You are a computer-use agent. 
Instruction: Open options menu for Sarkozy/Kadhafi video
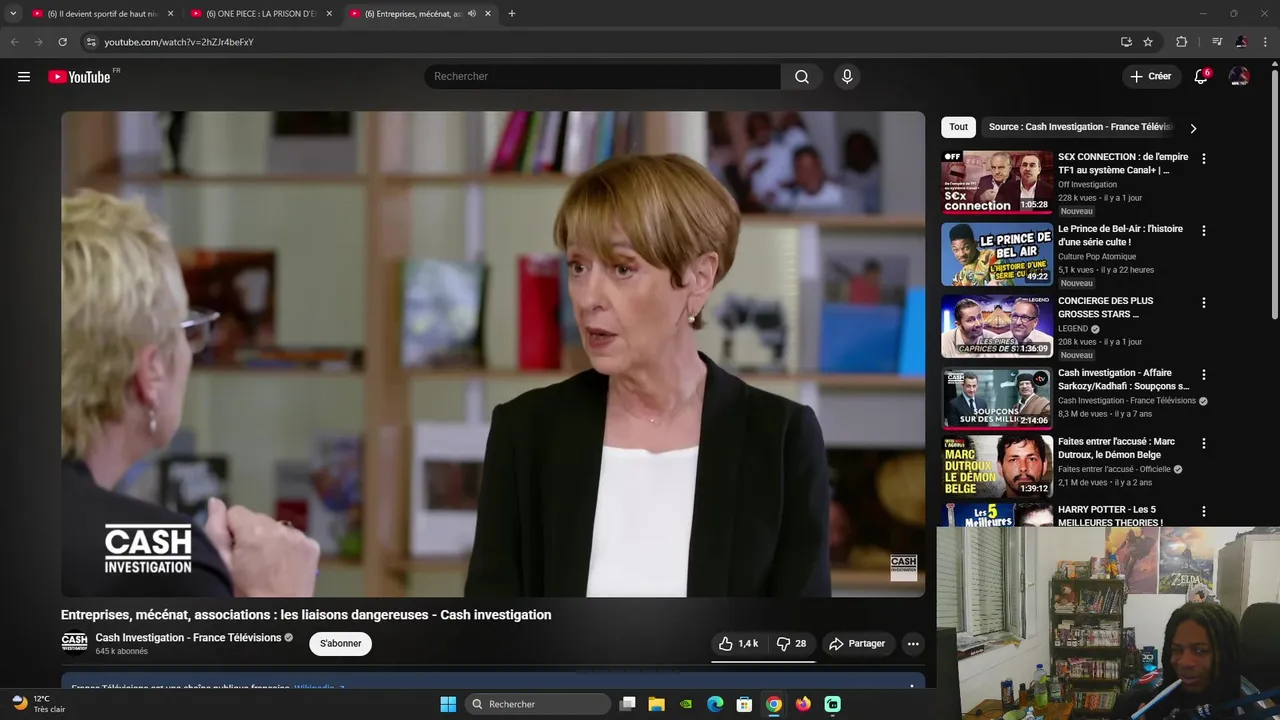click(x=1203, y=375)
